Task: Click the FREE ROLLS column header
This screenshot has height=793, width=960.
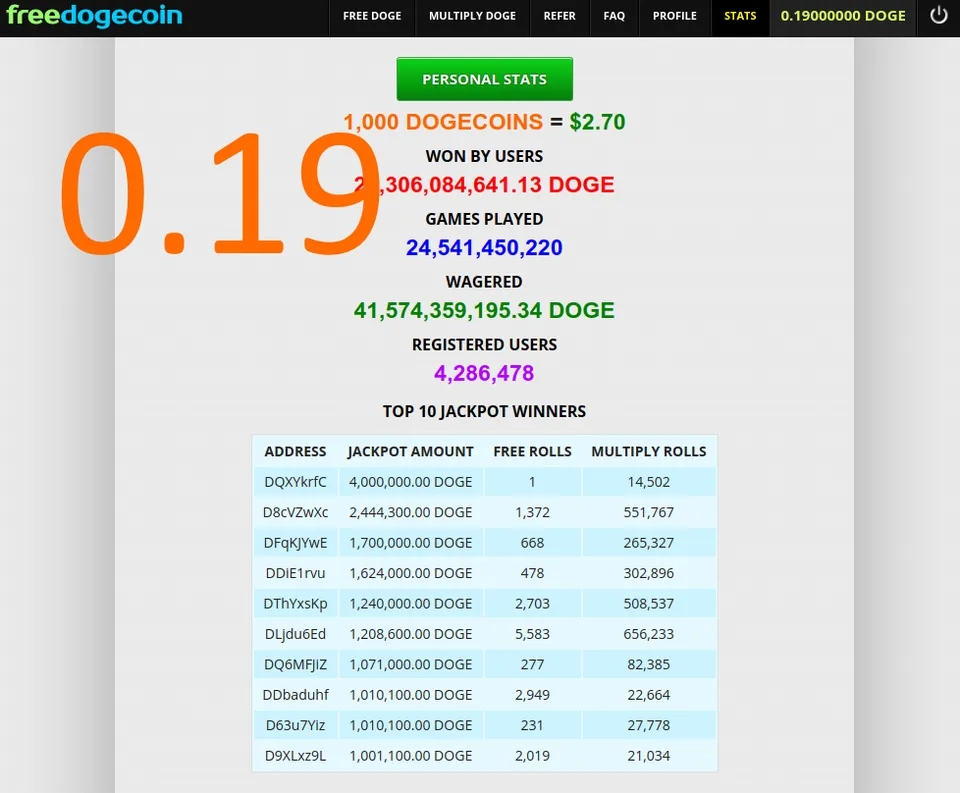Action: click(533, 452)
